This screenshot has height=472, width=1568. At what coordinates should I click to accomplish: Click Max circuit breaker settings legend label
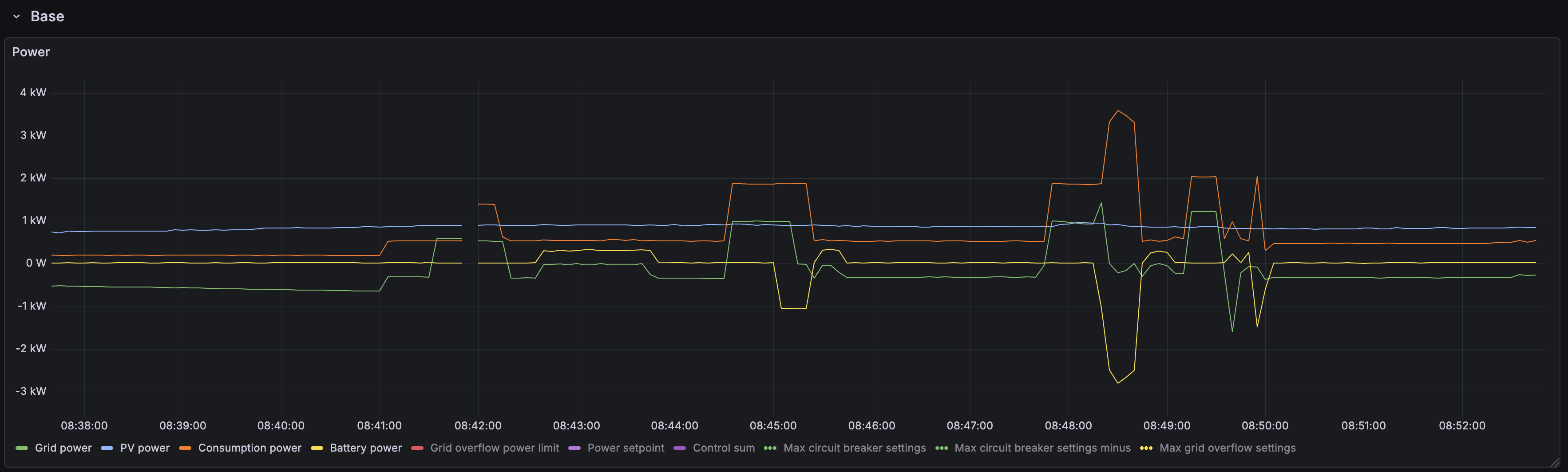855,448
